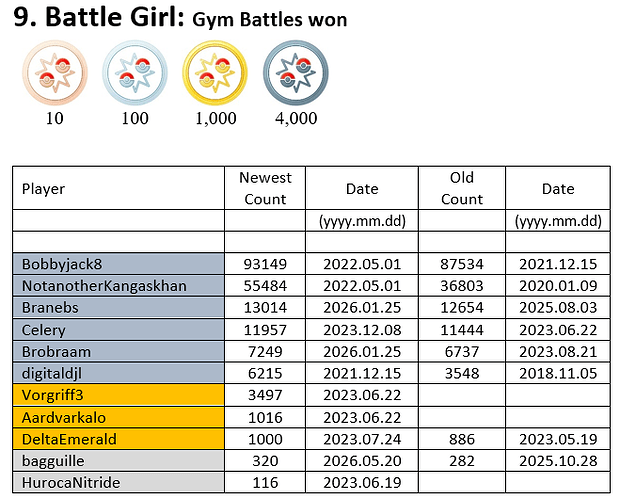Select the HurocaNitride player row

(x=312, y=482)
